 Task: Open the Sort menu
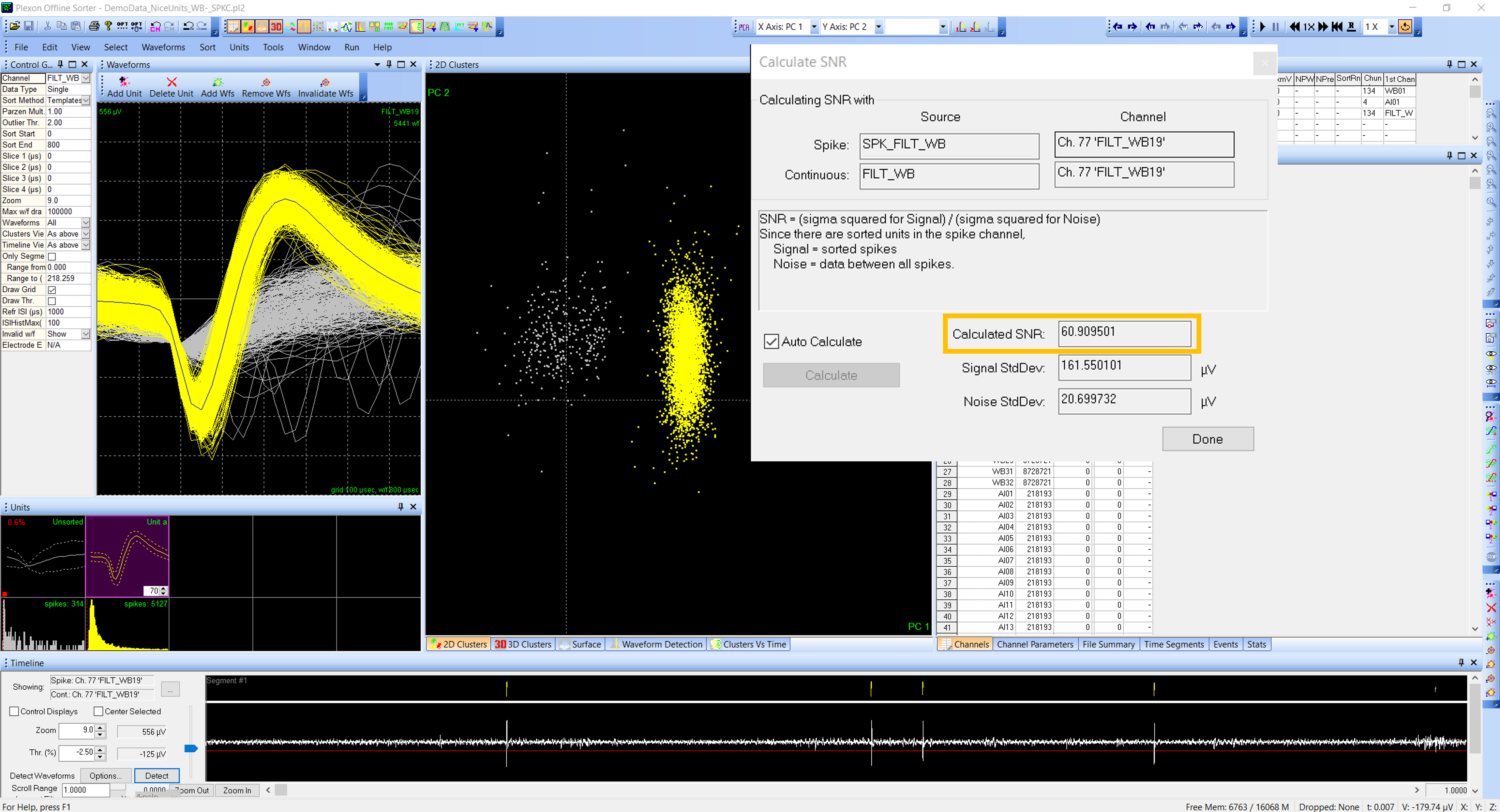coord(207,47)
